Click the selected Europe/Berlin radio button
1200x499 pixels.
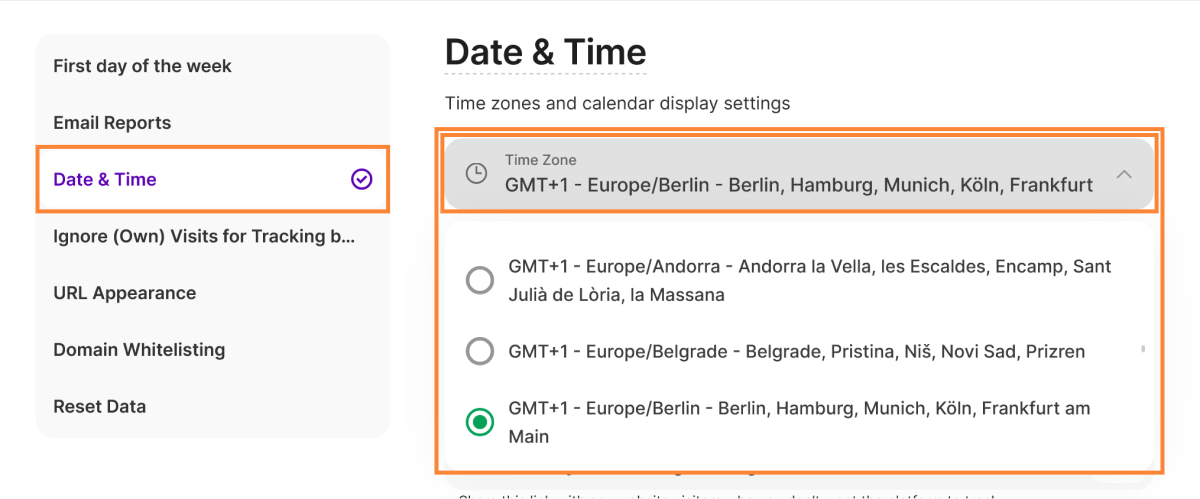[x=480, y=422]
